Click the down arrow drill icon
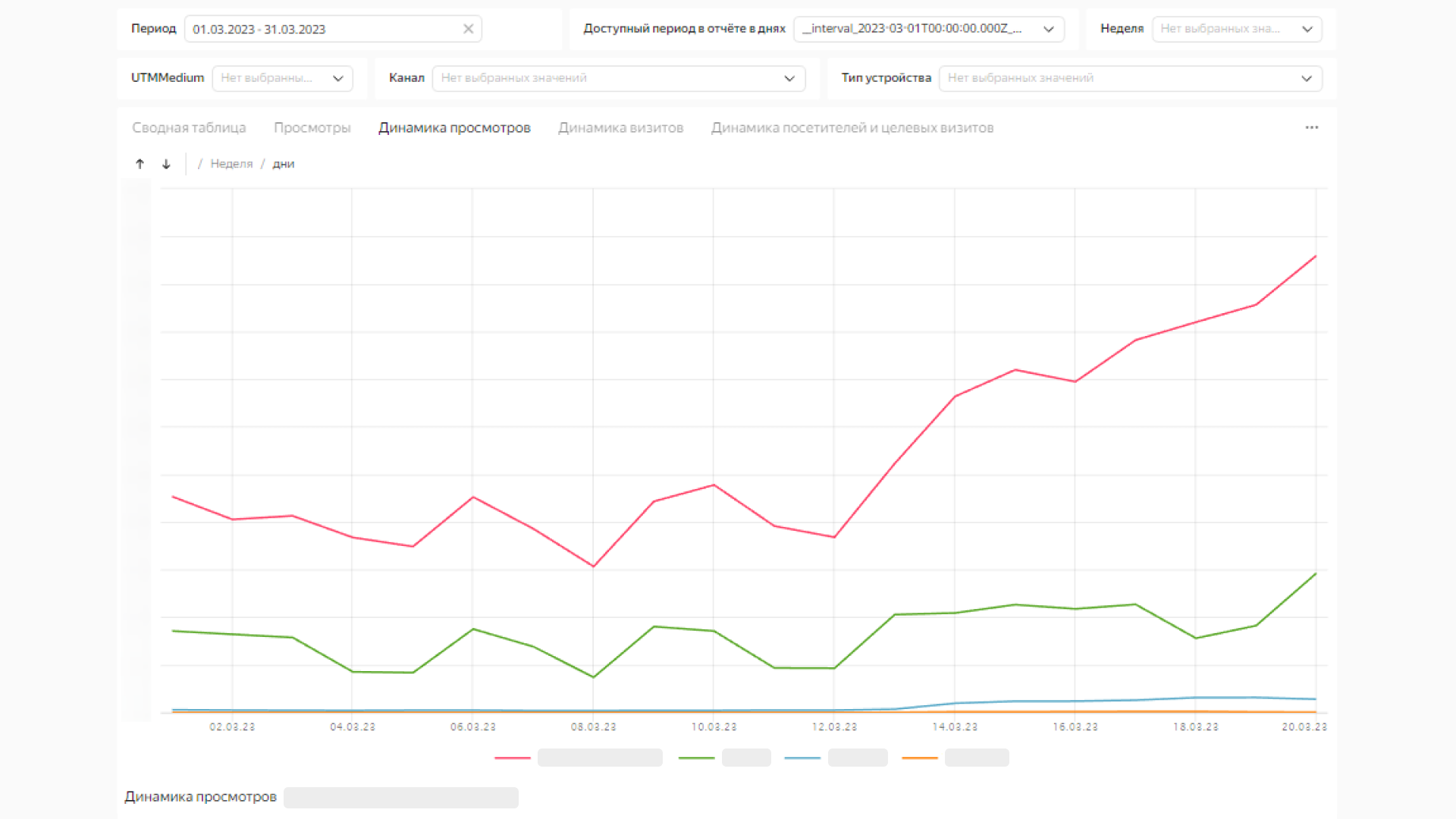Viewport: 1456px width, 819px height. [x=166, y=164]
